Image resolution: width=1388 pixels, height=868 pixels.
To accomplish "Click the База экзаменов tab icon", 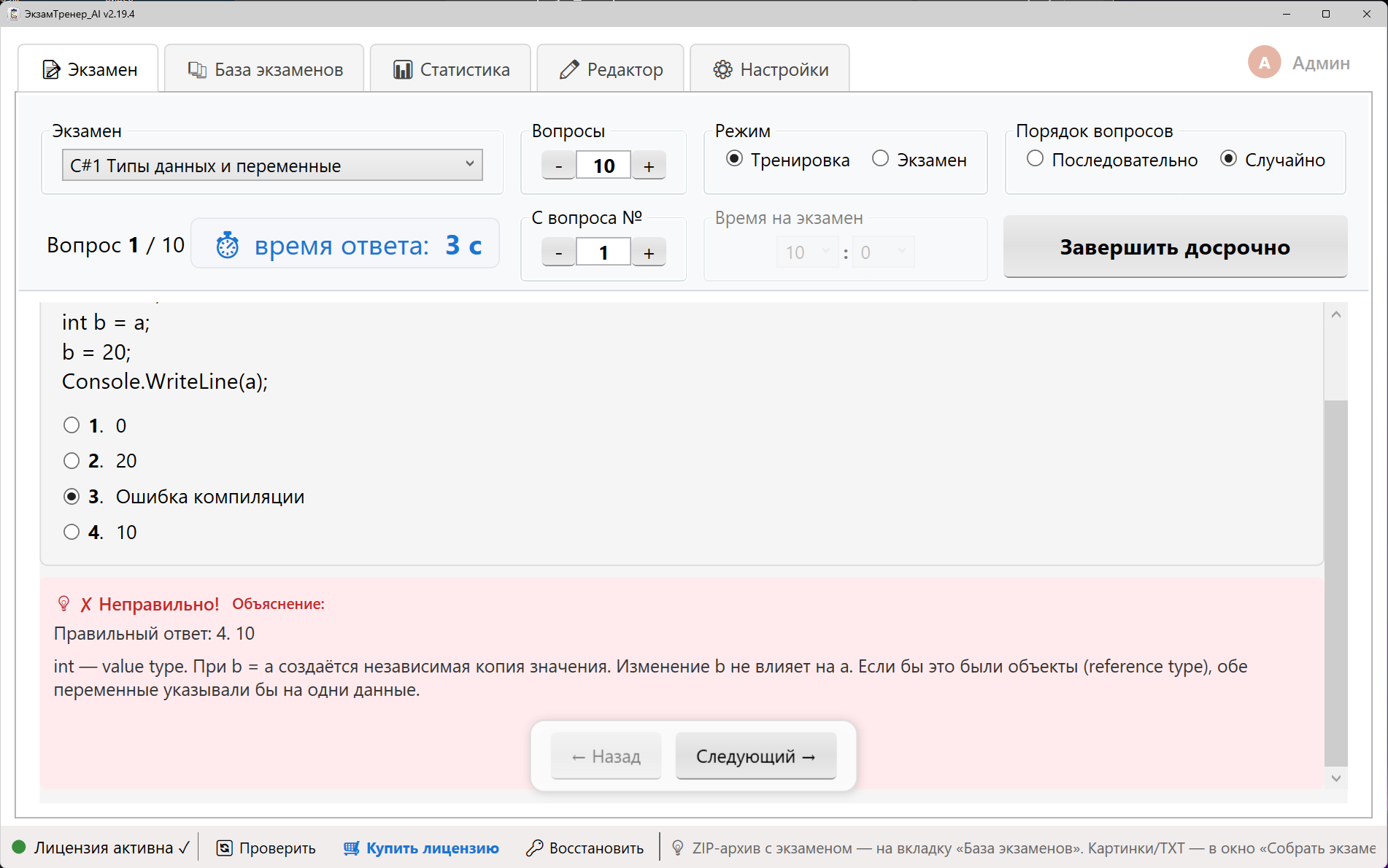I will pos(197,70).
